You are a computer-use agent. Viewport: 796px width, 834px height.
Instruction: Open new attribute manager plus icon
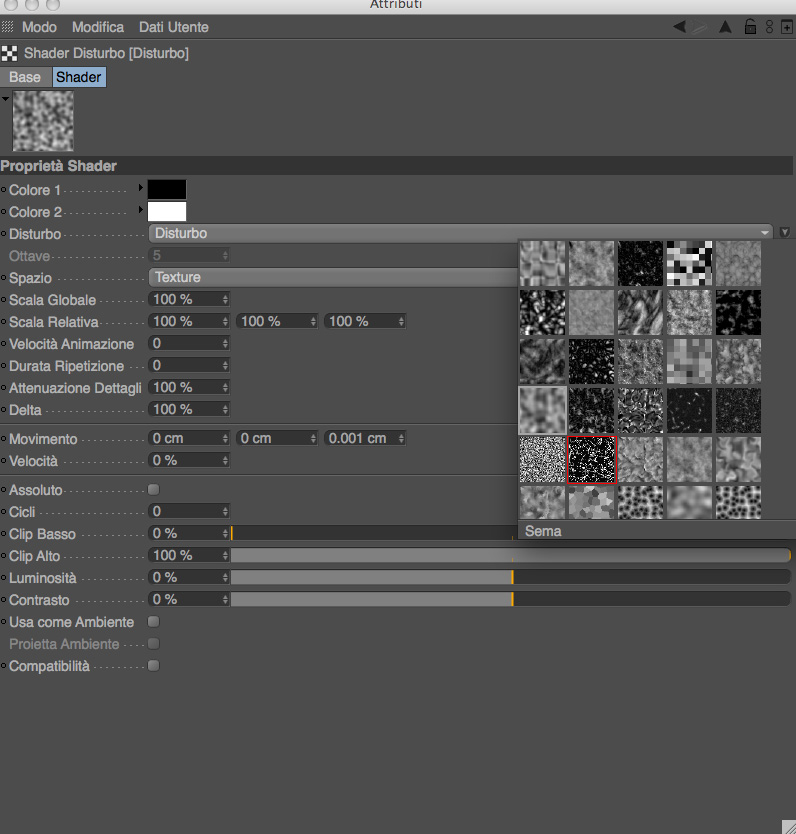787,27
